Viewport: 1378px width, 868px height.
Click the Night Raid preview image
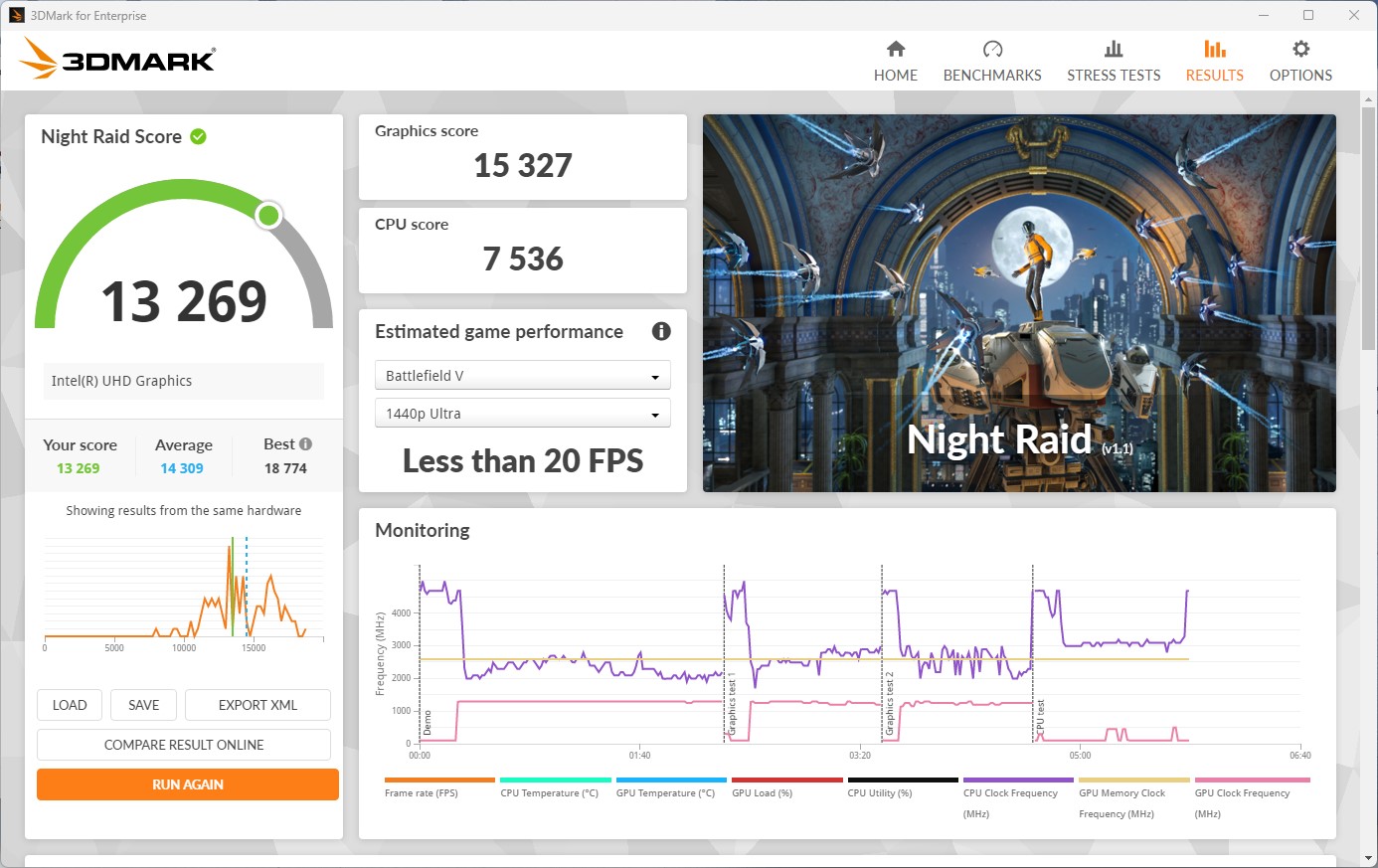(1019, 303)
